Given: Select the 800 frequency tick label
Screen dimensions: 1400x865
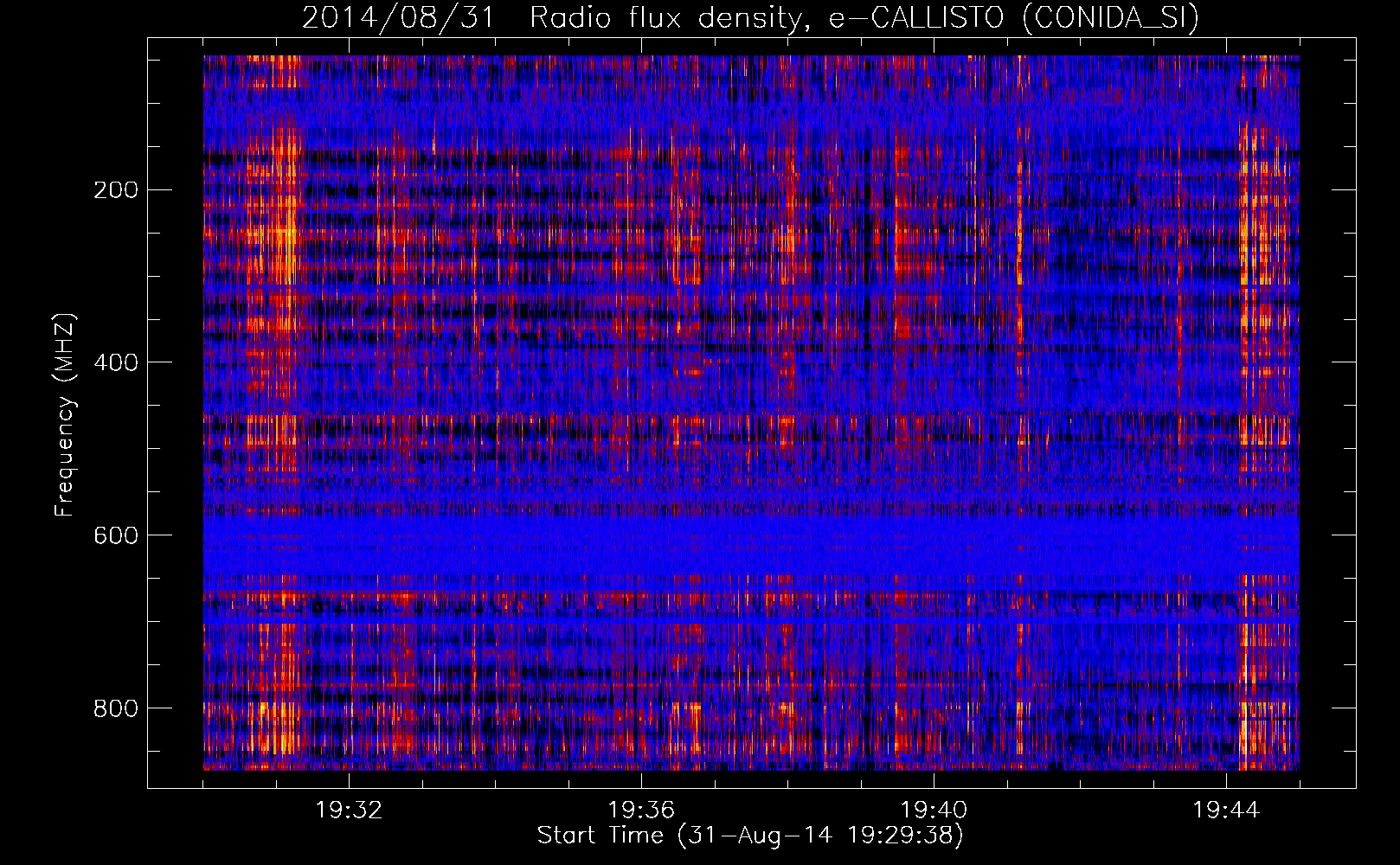Looking at the screenshot, I should coord(116,708).
